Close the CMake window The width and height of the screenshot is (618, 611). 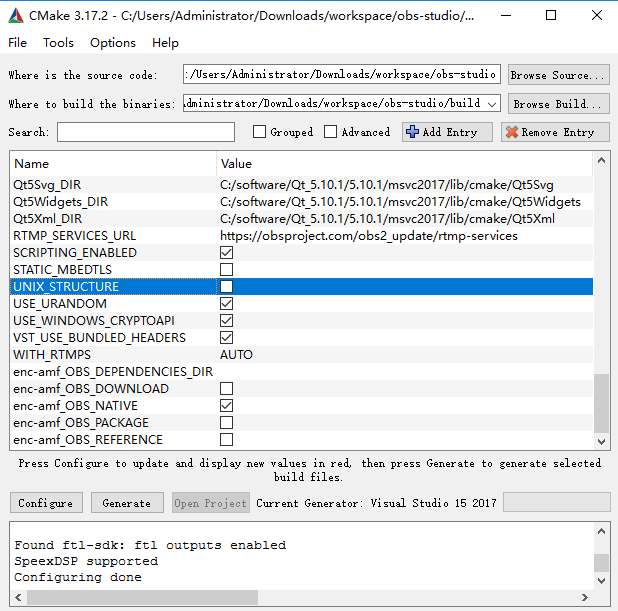(597, 16)
